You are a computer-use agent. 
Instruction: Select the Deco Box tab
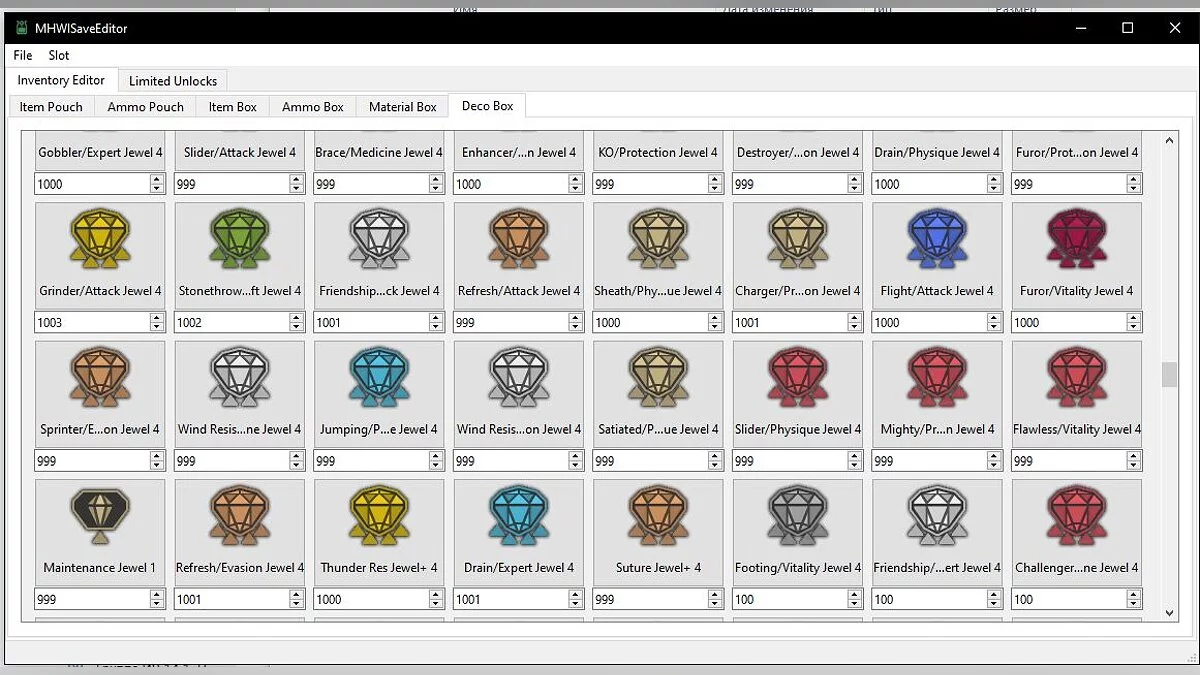coord(488,106)
